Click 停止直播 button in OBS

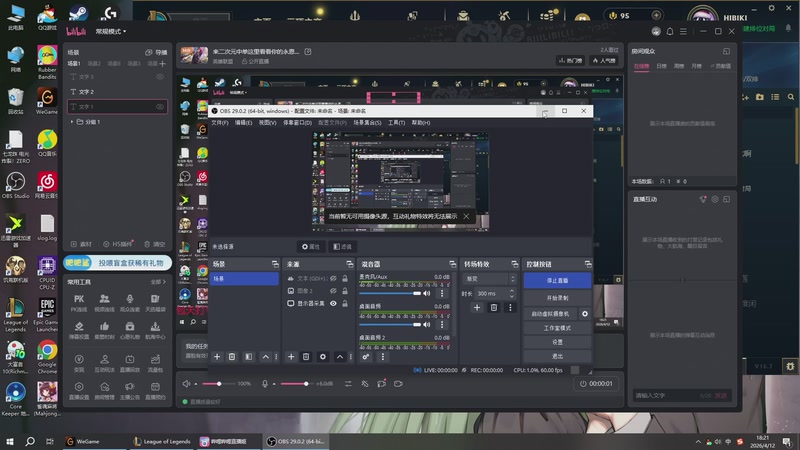(557, 281)
